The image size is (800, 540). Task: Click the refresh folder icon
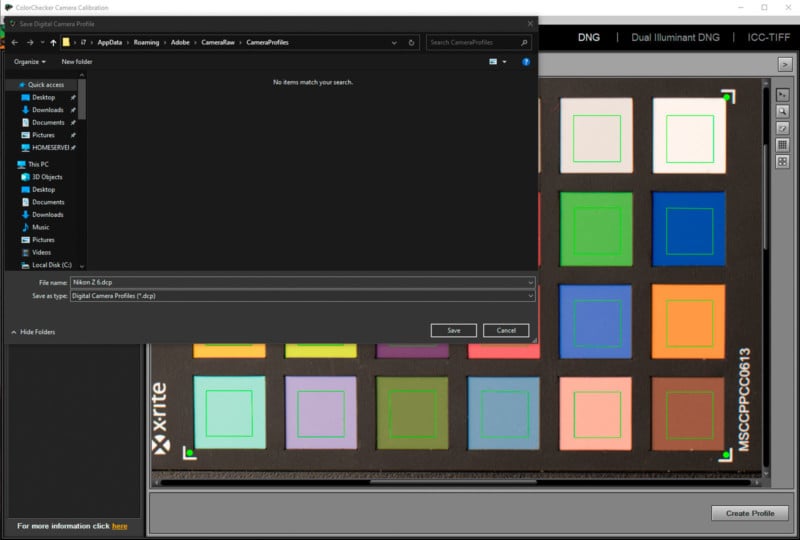tap(411, 43)
